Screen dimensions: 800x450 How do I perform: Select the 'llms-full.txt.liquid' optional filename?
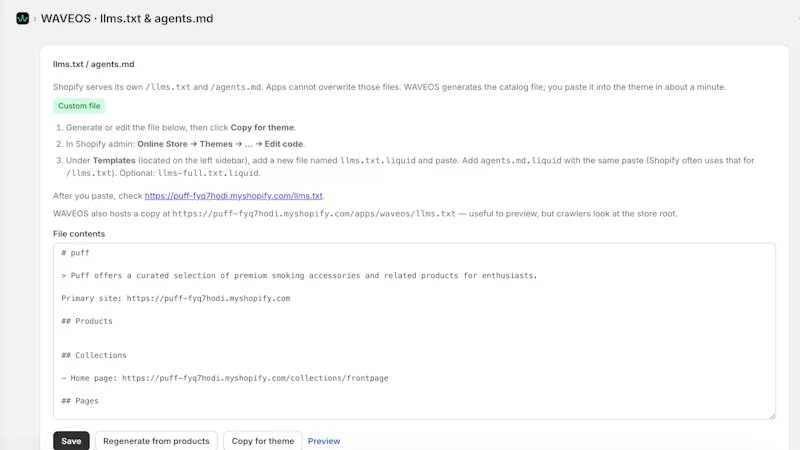point(208,173)
